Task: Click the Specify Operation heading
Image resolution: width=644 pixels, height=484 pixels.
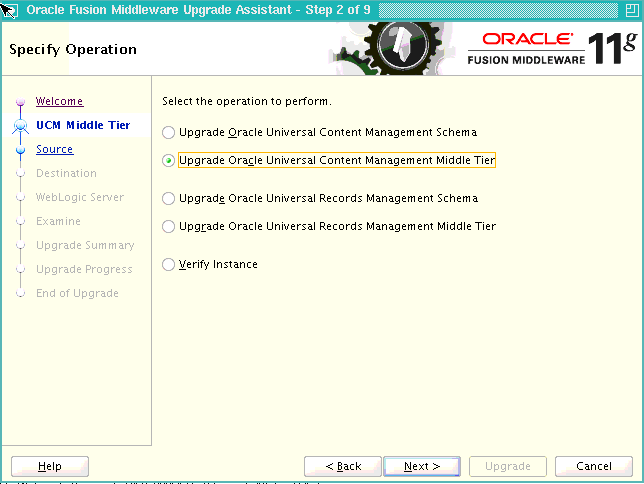Action: 73,49
